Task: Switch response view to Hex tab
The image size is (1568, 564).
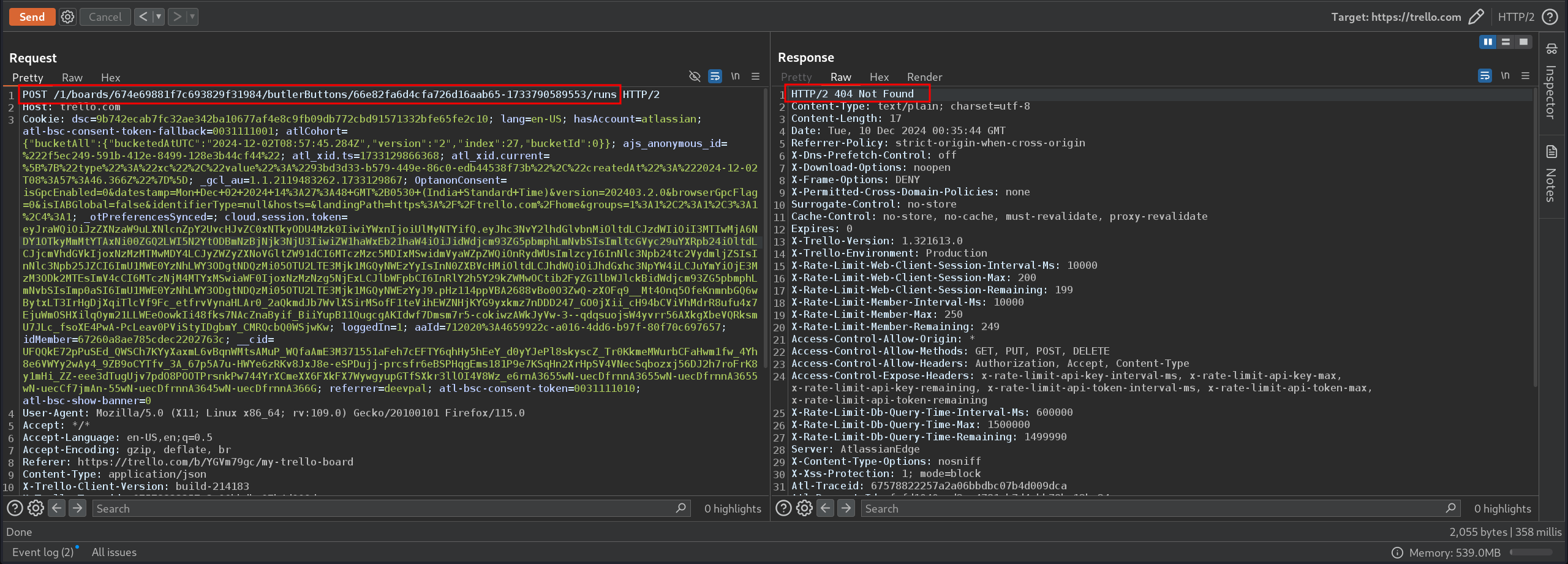Action: [x=879, y=77]
